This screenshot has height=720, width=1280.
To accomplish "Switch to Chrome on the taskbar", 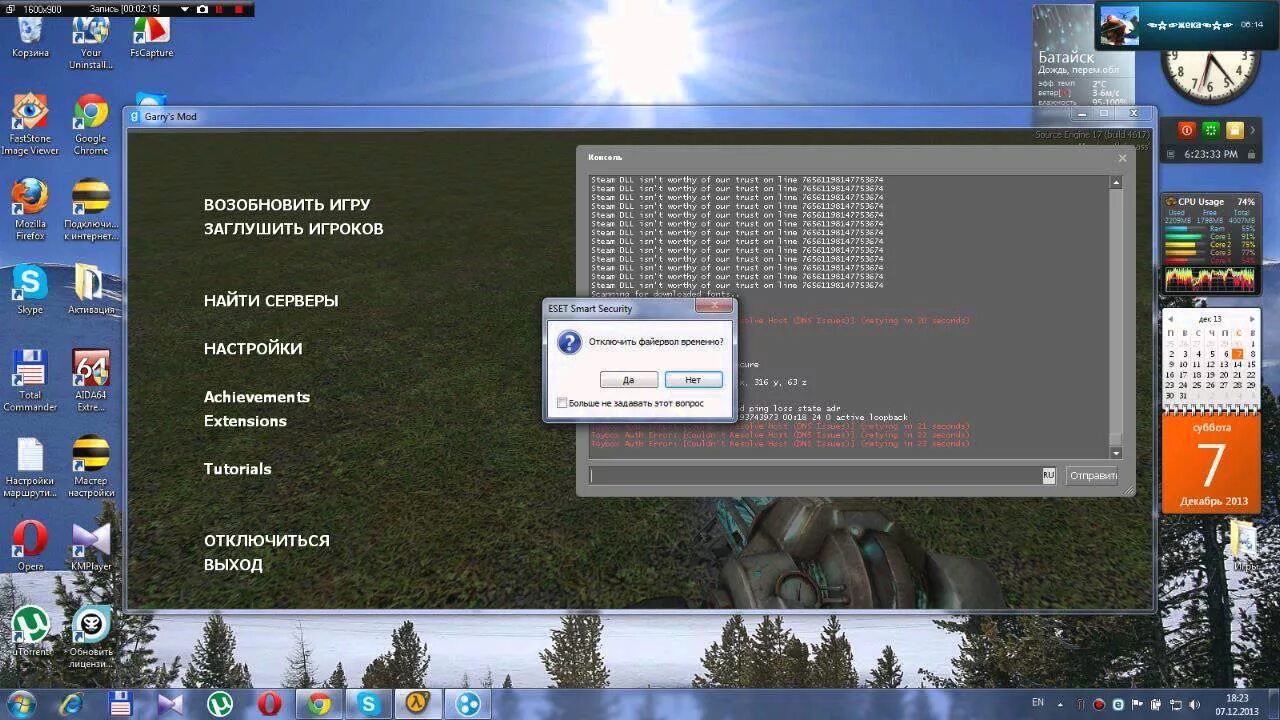I will click(319, 704).
